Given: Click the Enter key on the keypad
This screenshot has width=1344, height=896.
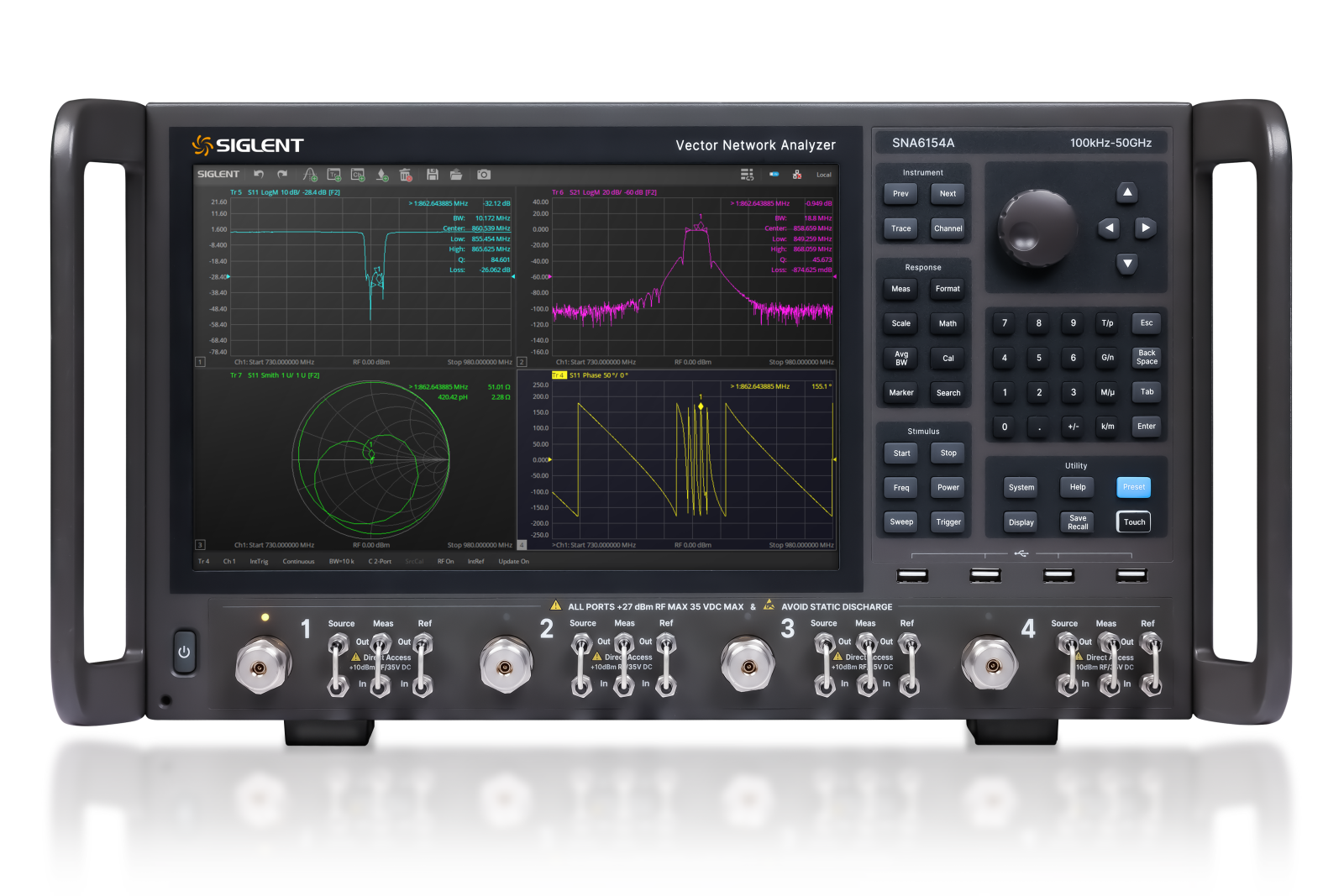Looking at the screenshot, I should (x=1147, y=427).
